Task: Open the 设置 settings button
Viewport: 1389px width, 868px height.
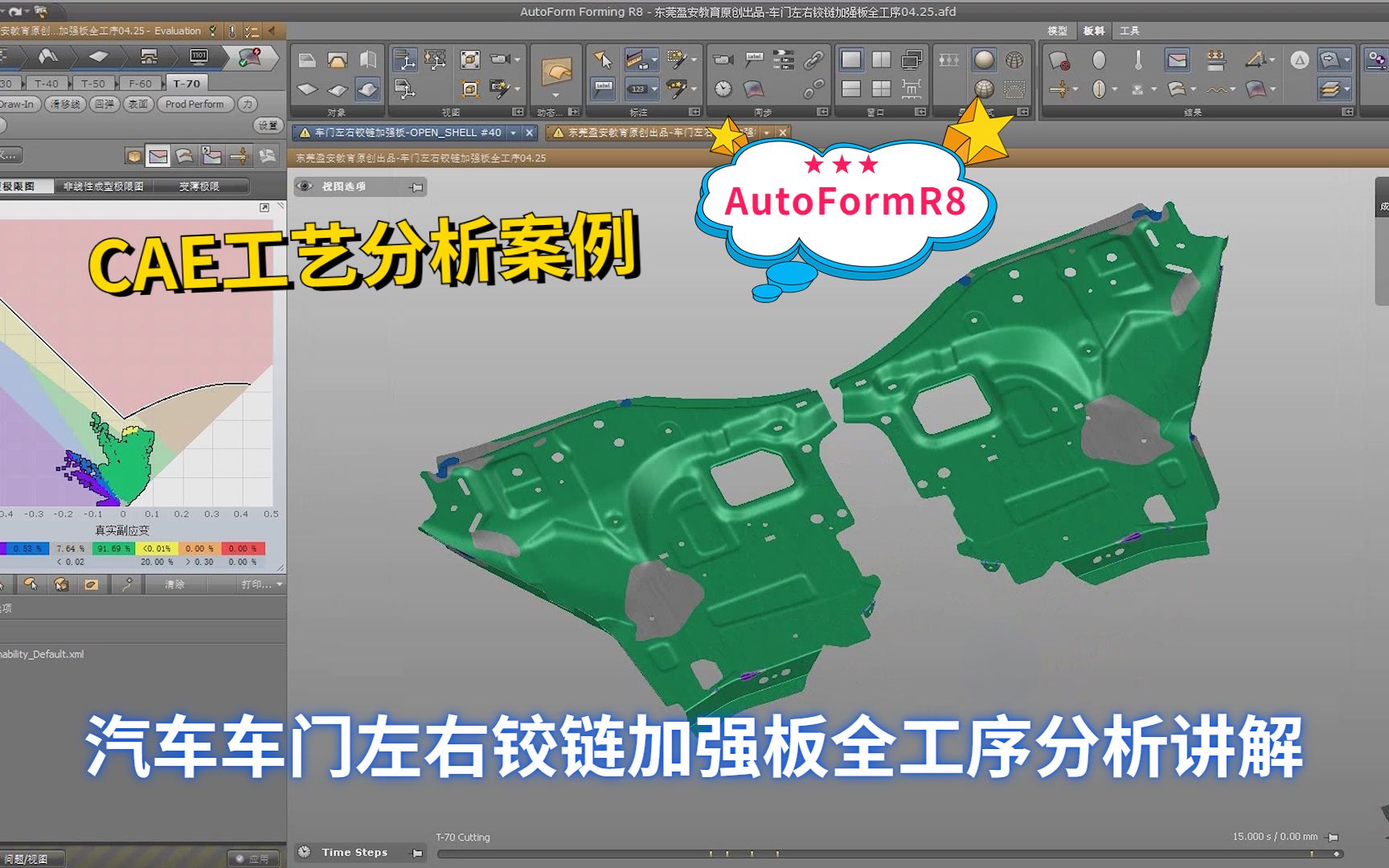Action: click(268, 125)
